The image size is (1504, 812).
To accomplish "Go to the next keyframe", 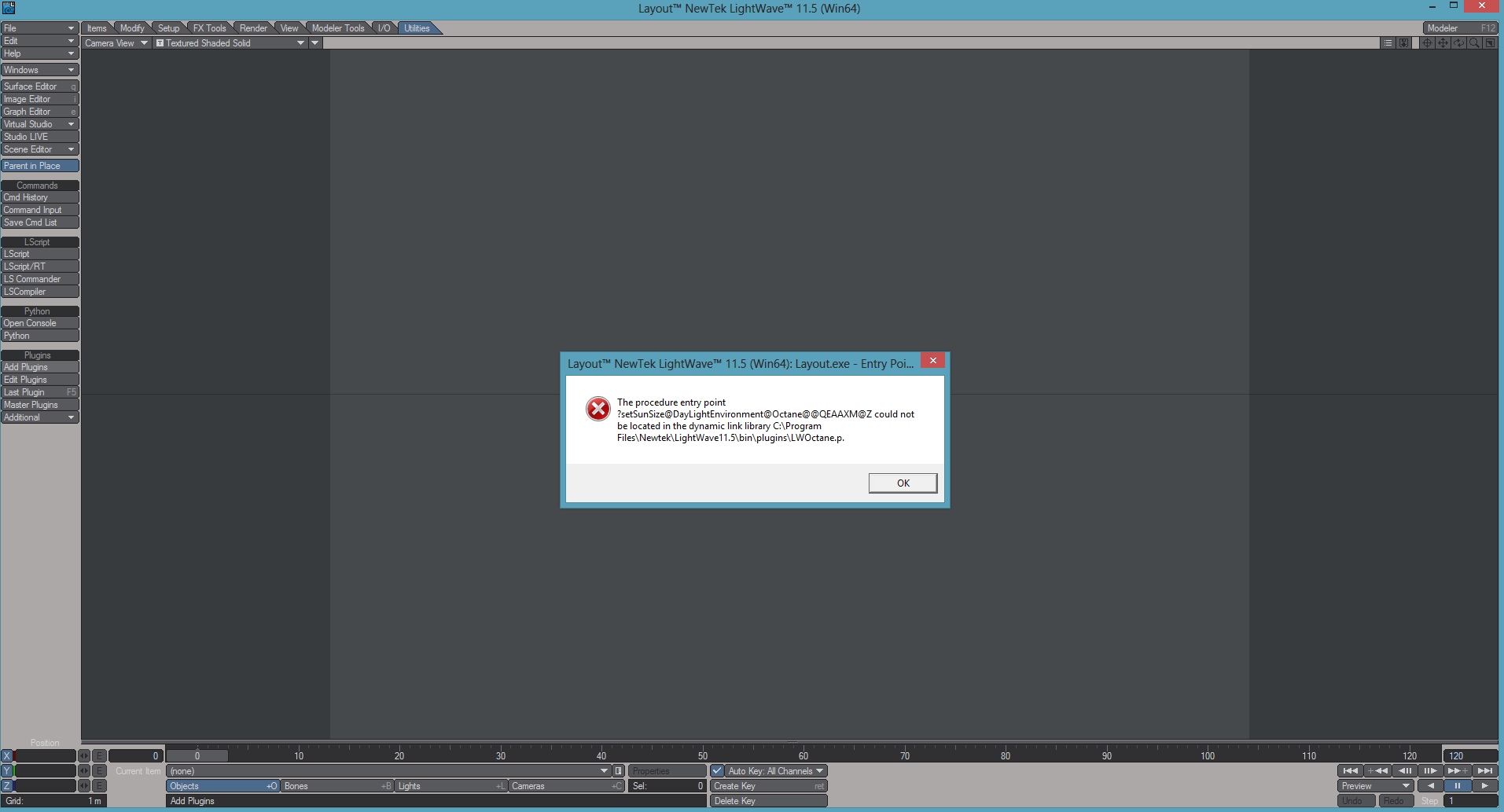I will pos(1458,771).
